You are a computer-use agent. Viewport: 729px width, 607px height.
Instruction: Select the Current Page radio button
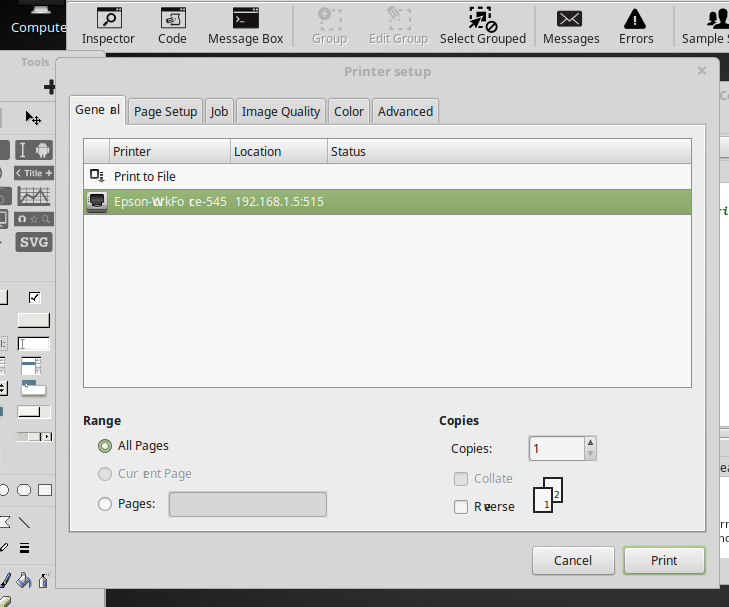point(105,474)
